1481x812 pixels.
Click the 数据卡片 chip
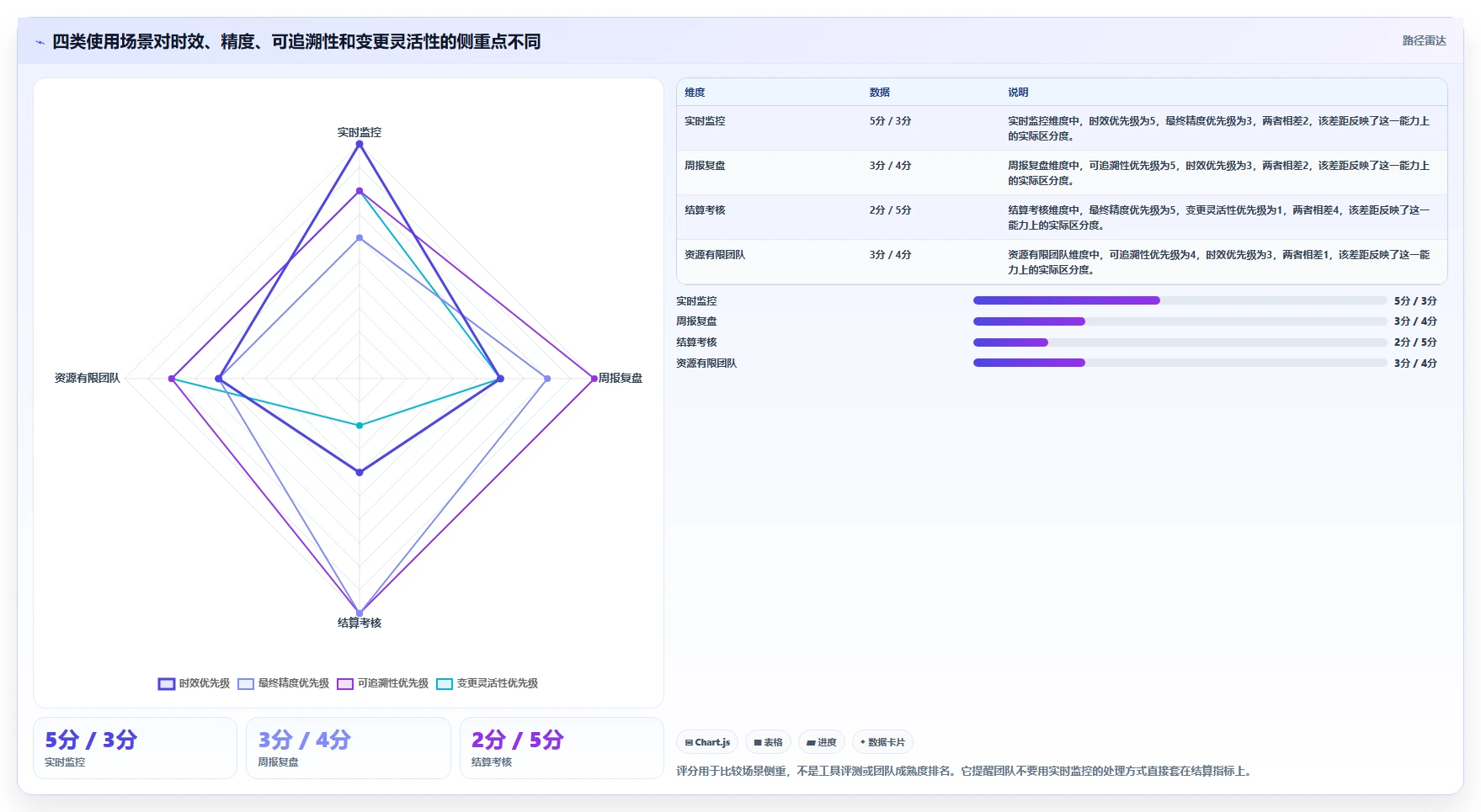pyautogui.click(x=882, y=742)
